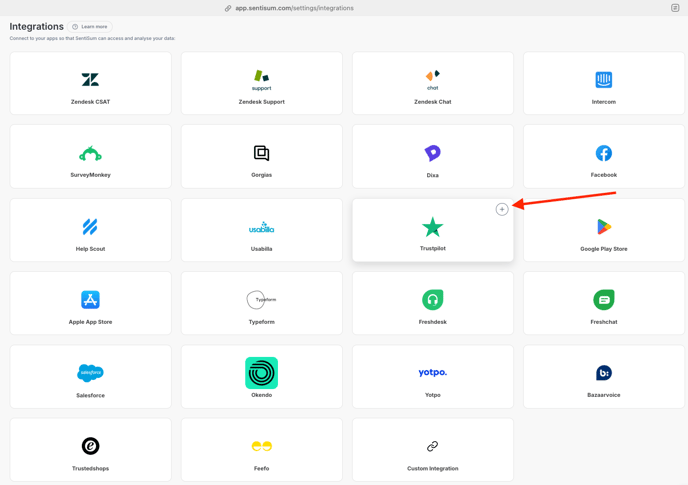Screen dimensions: 688x485
Task: Click the app.sentisum.com address field
Action: 294,8
